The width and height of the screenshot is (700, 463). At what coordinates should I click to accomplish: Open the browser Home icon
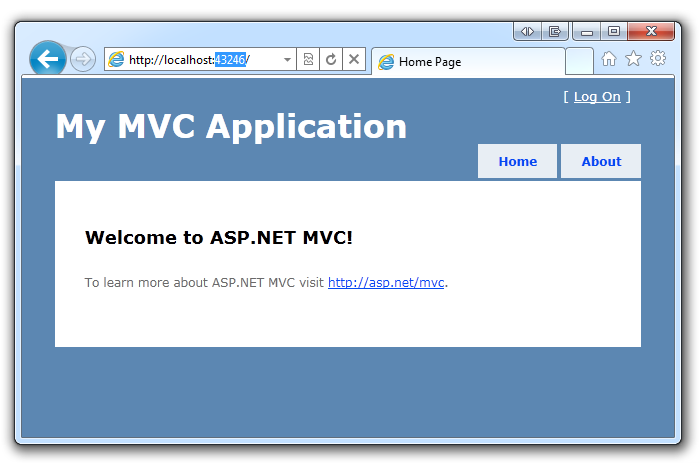coord(608,58)
